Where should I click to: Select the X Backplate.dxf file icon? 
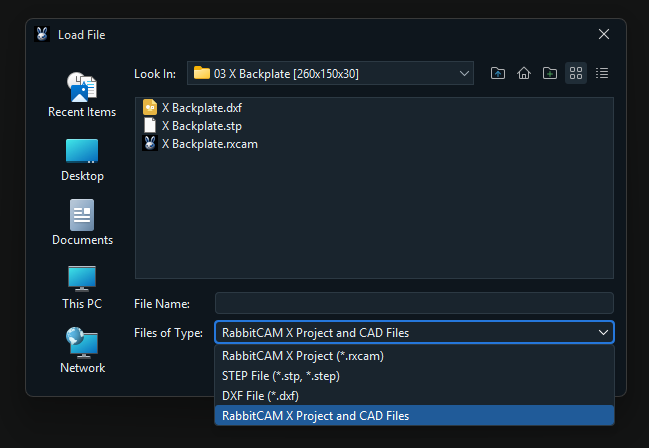point(150,107)
